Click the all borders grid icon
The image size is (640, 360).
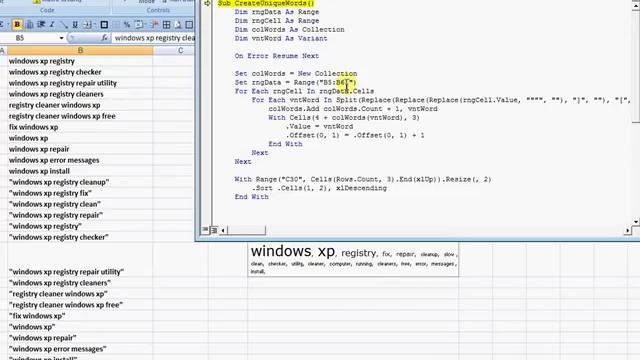tap(167, 25)
